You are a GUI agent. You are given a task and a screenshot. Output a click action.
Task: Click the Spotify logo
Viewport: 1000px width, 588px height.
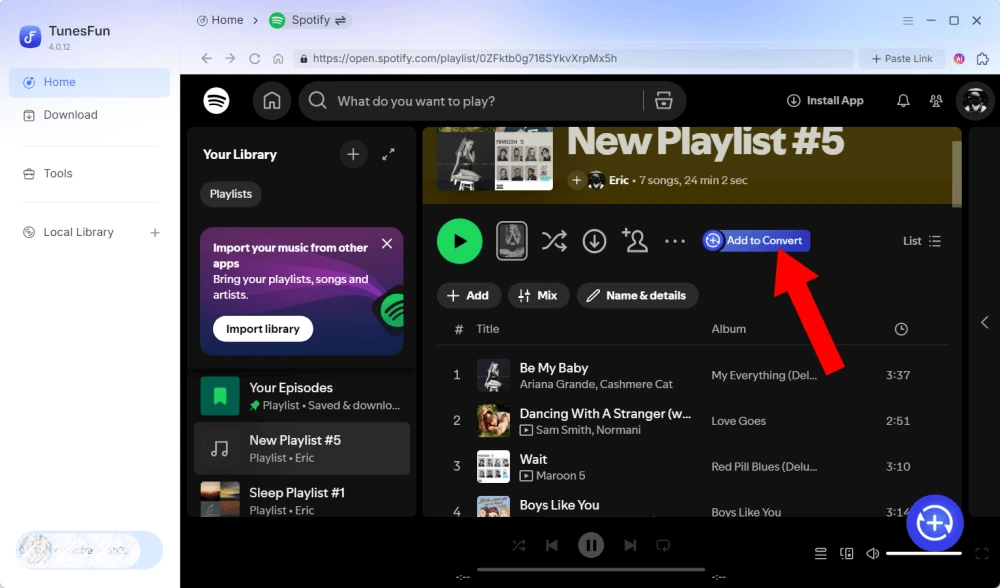pyautogui.click(x=217, y=101)
